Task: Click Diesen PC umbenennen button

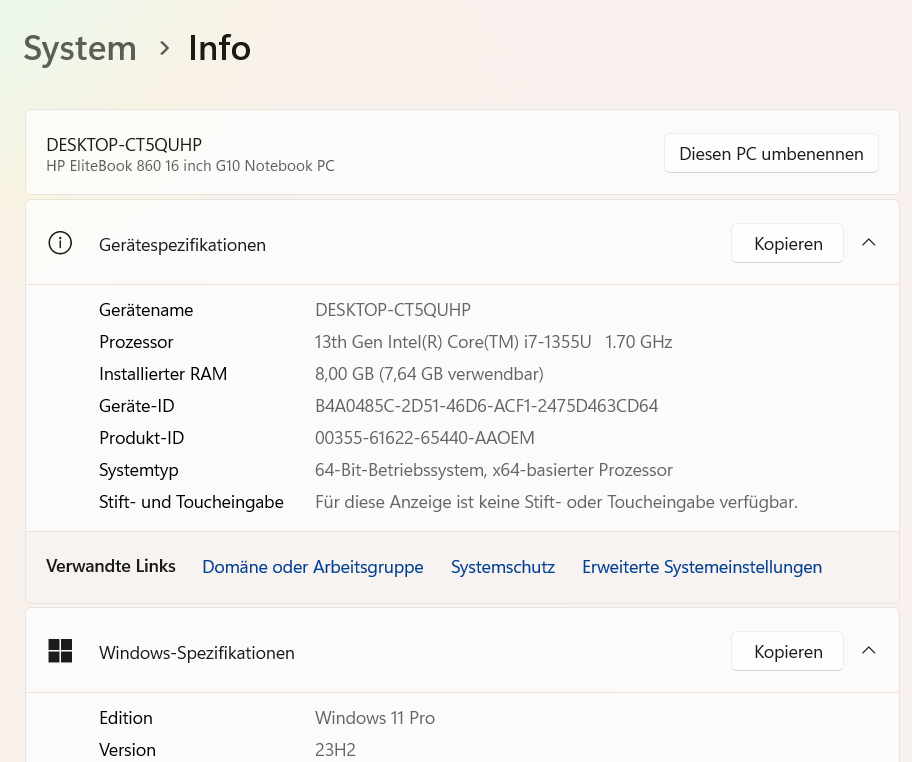Action: coord(771,154)
